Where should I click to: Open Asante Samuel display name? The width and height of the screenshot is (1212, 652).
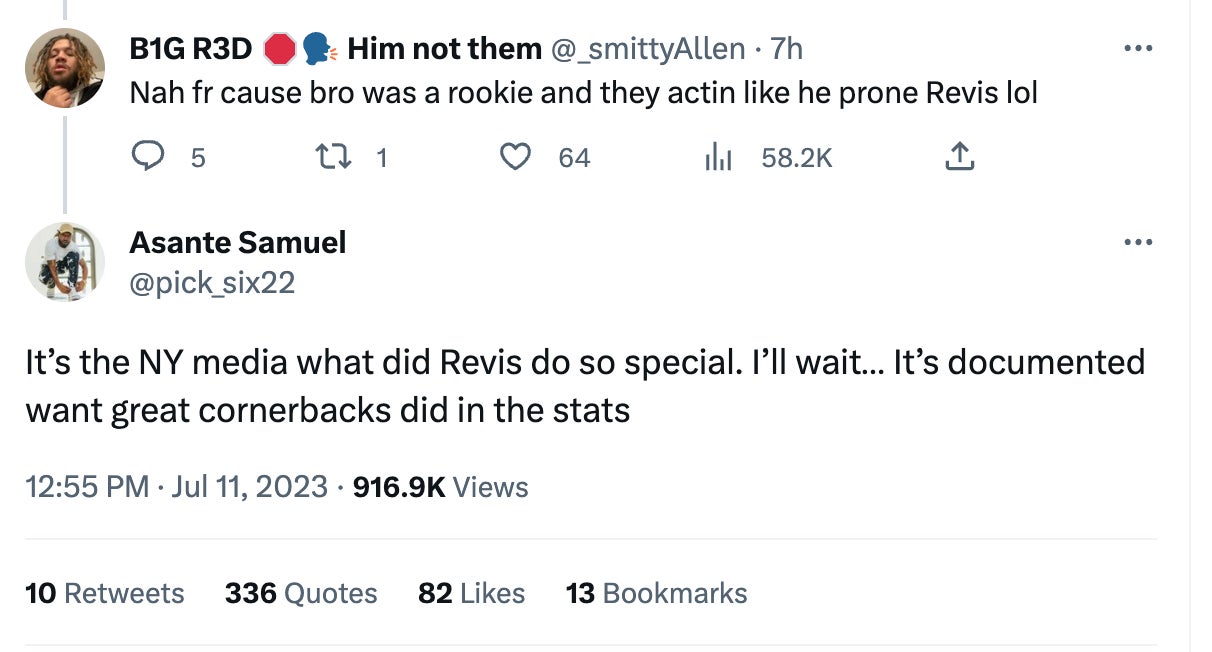pos(238,242)
